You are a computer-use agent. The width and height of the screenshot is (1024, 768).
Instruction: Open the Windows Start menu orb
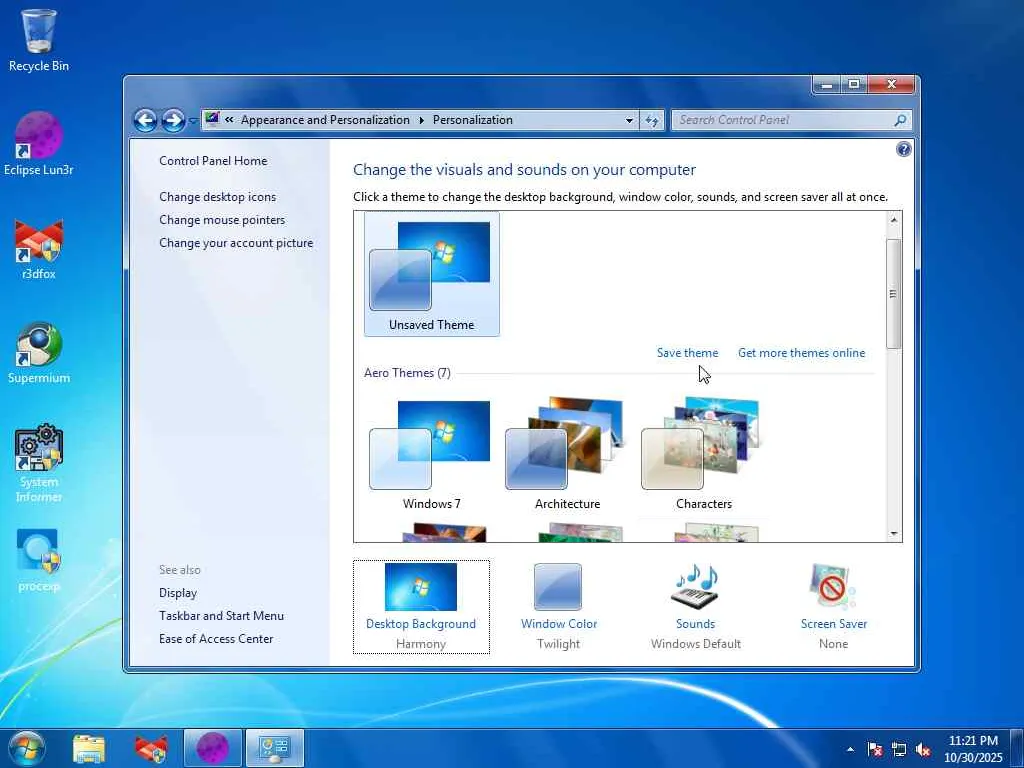(25, 748)
